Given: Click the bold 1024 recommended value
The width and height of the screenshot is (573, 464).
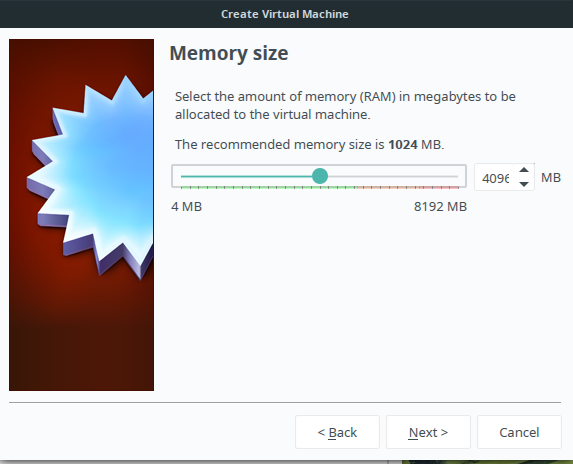Looking at the screenshot, I should pos(403,145).
